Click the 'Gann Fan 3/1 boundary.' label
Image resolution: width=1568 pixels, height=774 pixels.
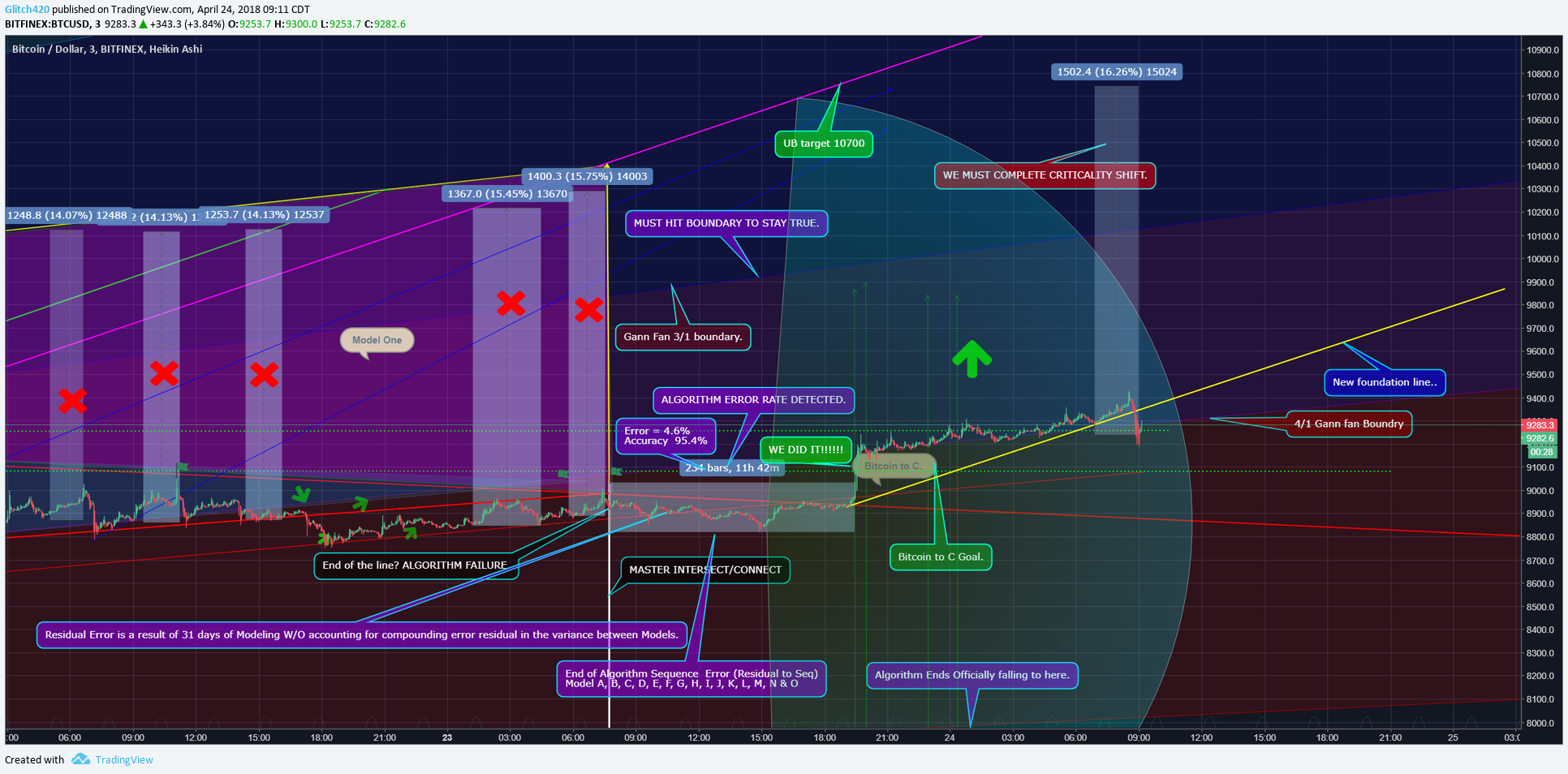tap(683, 337)
